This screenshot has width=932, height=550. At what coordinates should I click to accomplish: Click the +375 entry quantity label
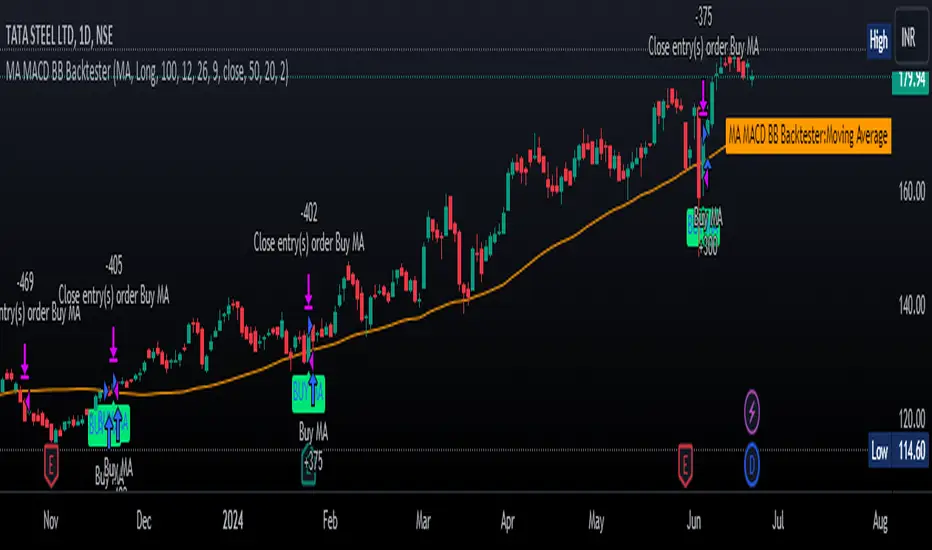(313, 462)
